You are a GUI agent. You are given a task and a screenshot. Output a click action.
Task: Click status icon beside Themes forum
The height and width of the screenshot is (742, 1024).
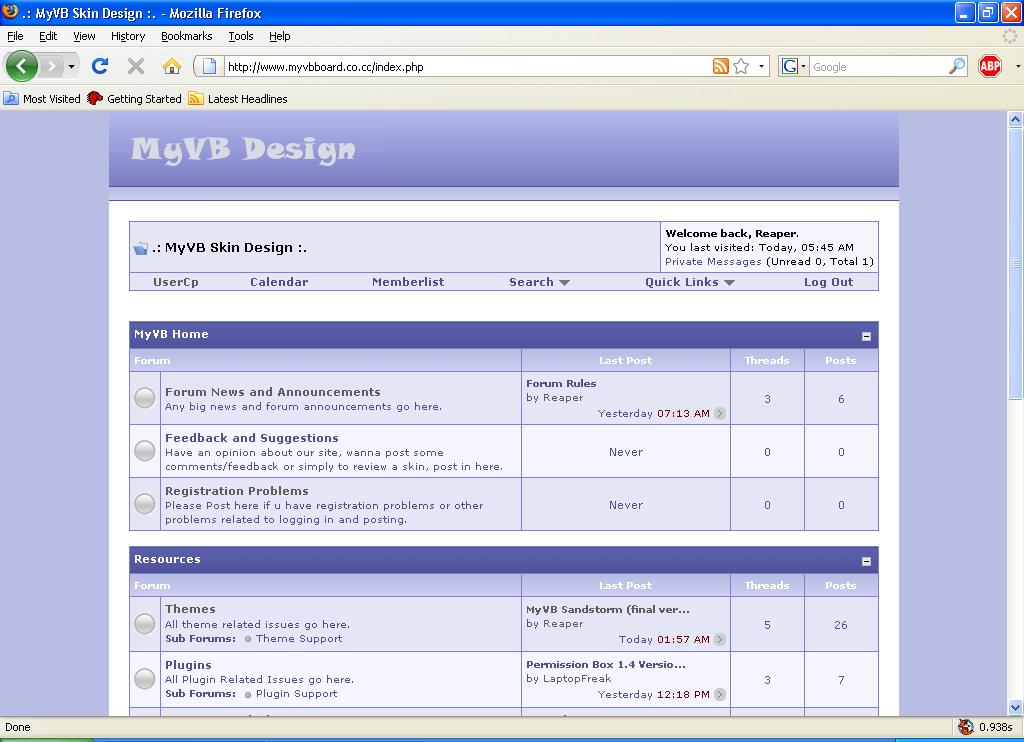pos(145,624)
